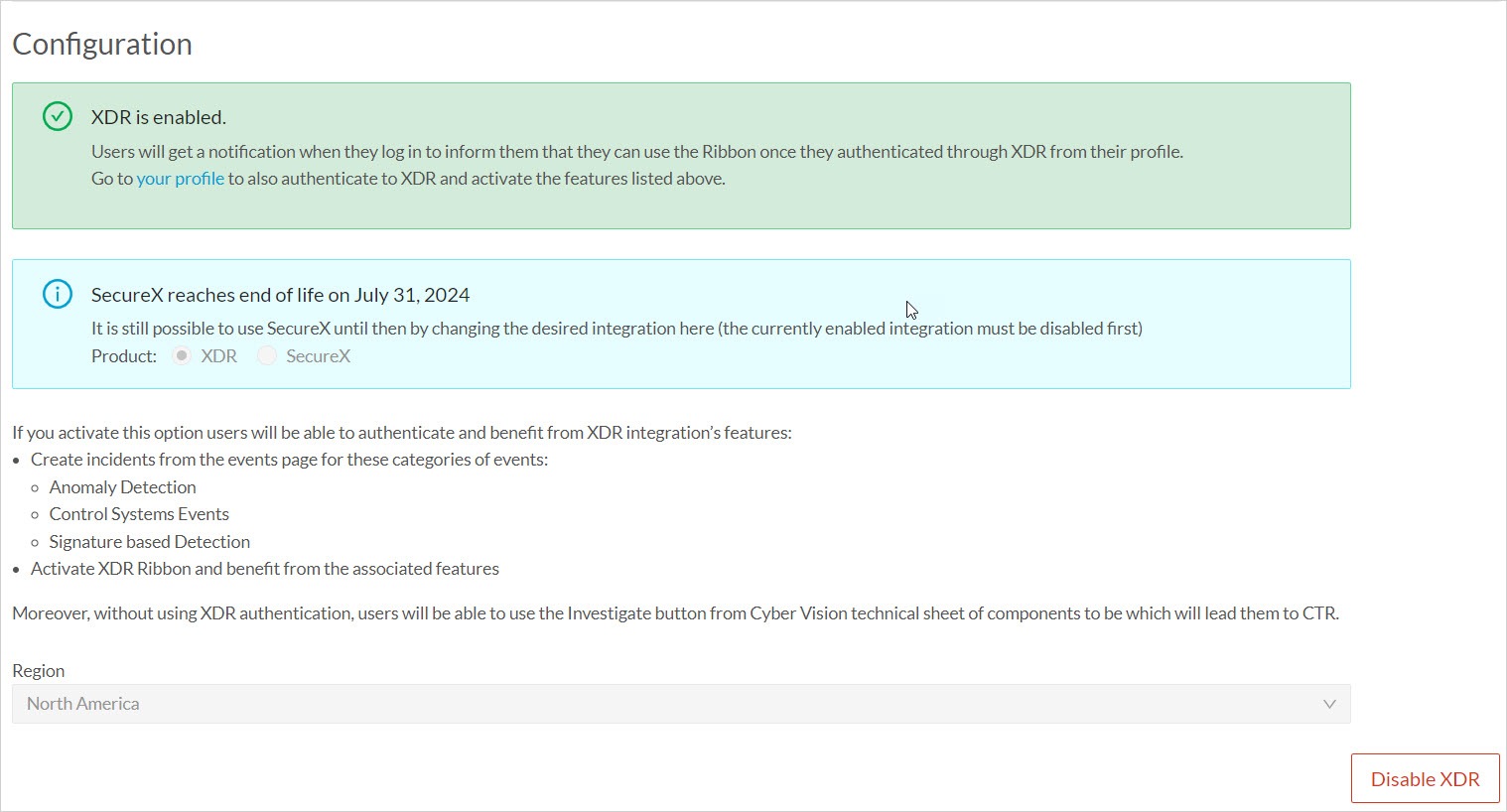1507x812 pixels.
Task: Click the green XDR is enabled banner
Action: coord(681,156)
